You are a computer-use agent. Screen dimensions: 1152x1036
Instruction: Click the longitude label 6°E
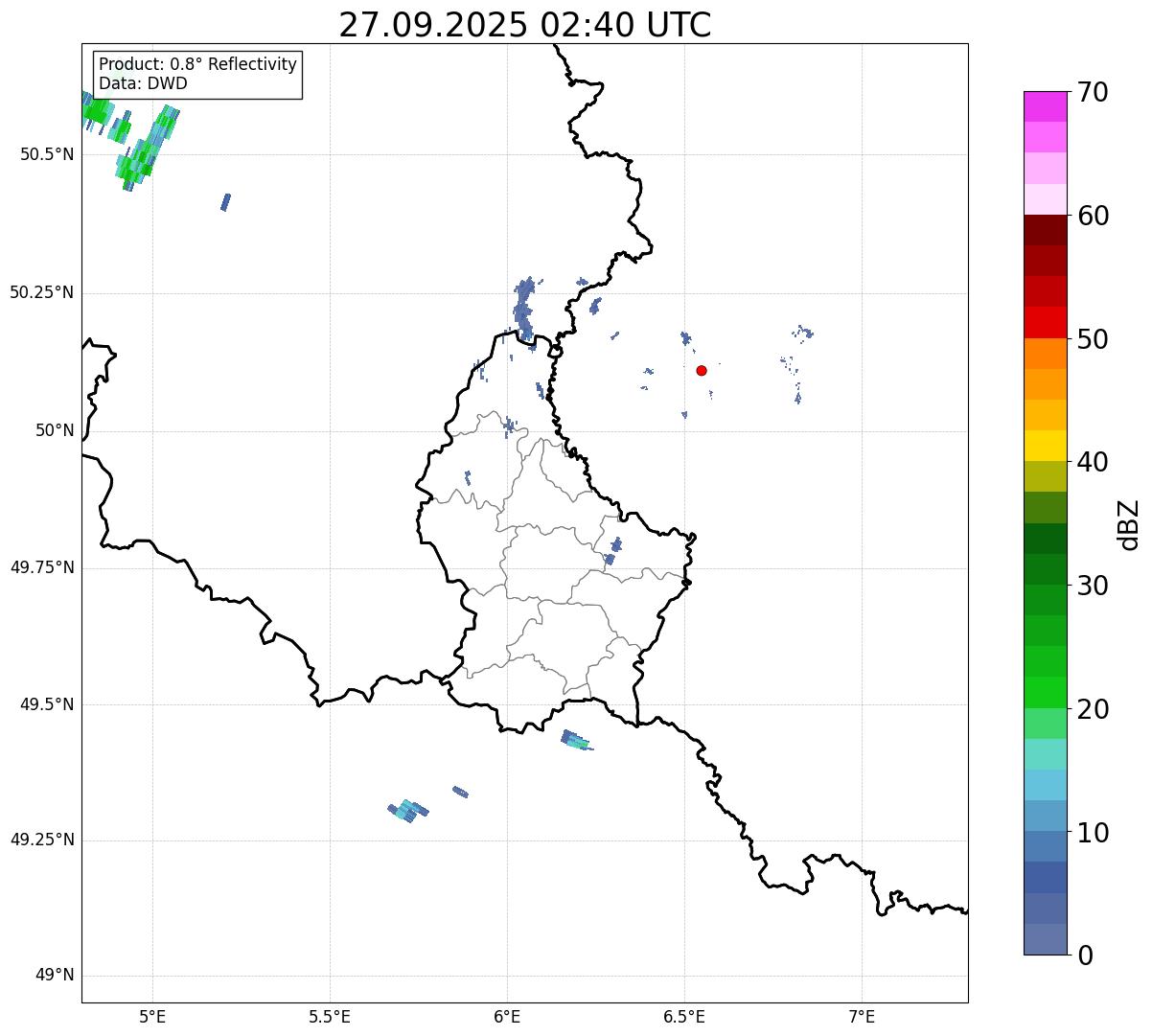point(507,1017)
